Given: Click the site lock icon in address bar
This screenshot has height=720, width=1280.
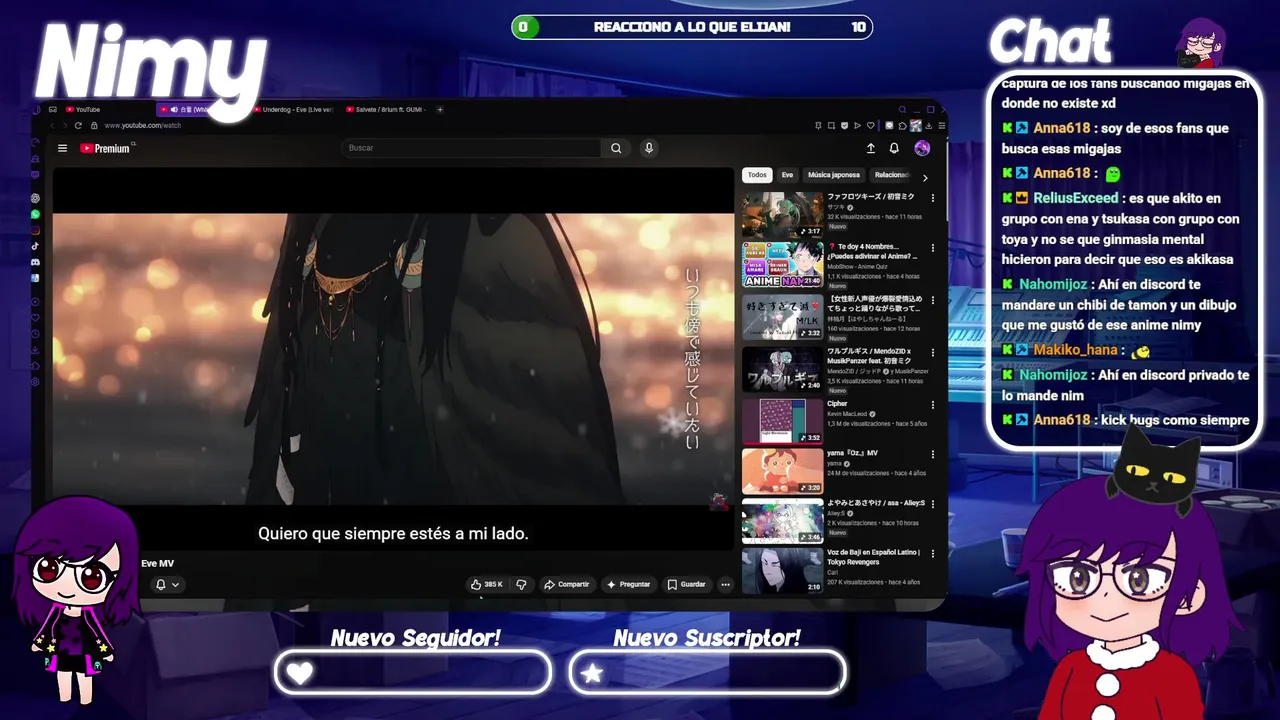Looking at the screenshot, I should coord(94,125).
